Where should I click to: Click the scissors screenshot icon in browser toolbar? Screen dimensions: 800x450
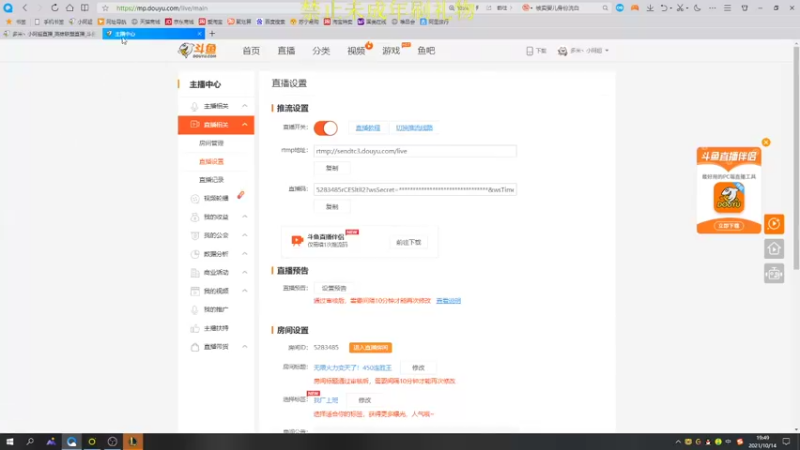tap(680, 8)
